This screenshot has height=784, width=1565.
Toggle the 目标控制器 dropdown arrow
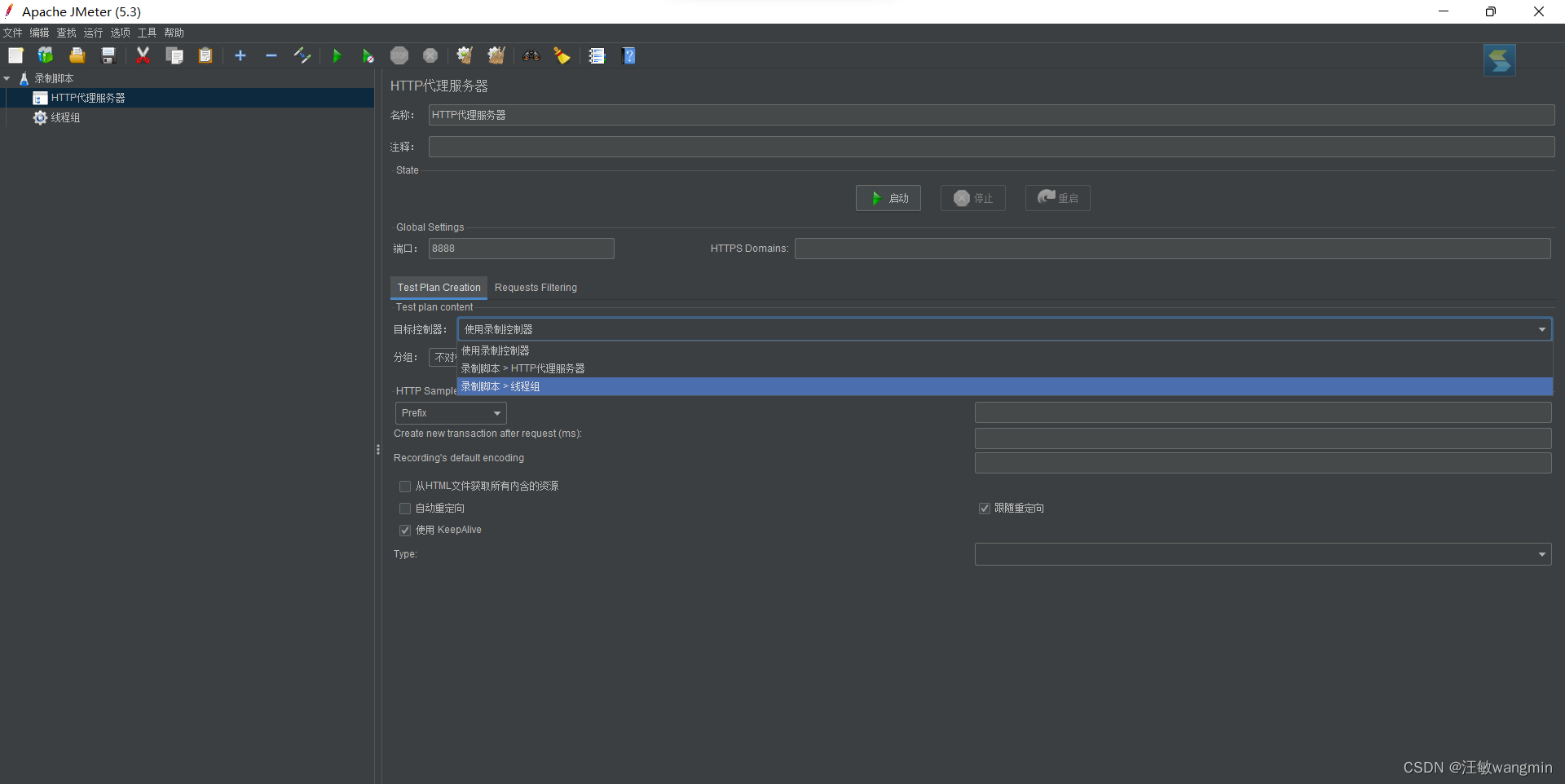click(1542, 329)
